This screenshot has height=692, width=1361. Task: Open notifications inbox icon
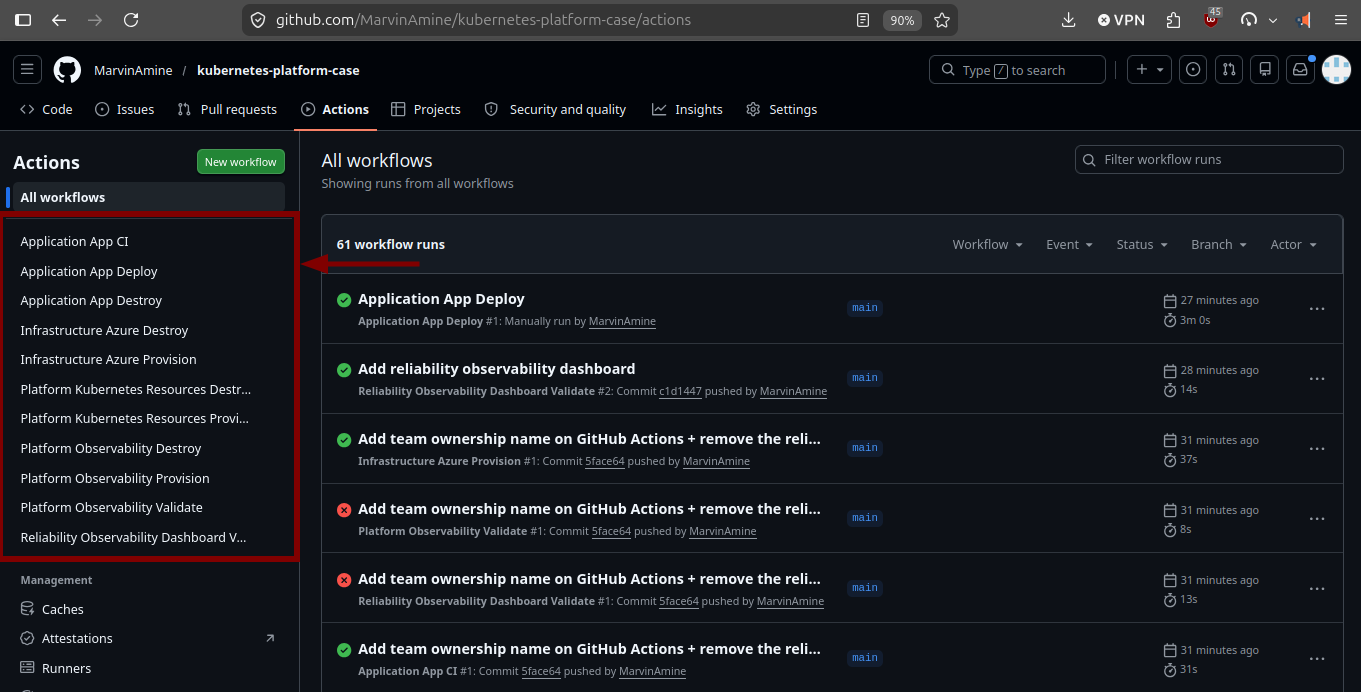pos(1300,70)
